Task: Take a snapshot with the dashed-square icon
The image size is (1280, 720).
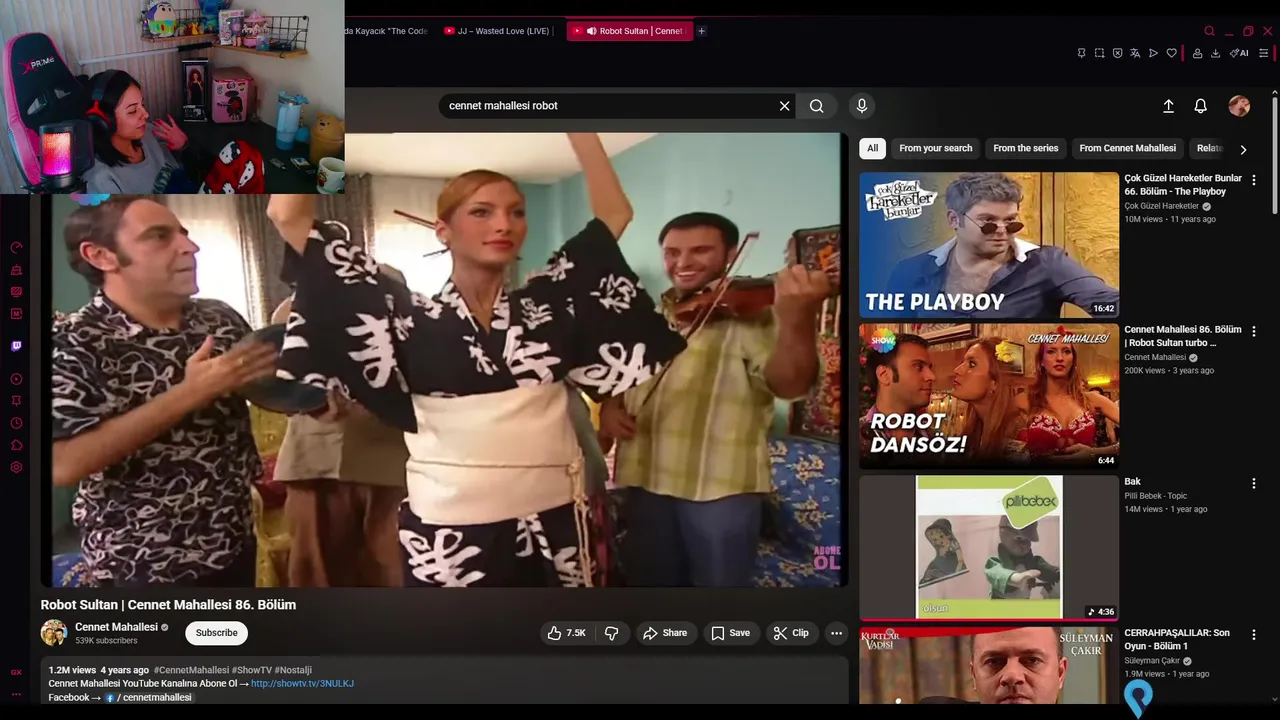Action: 1099,53
